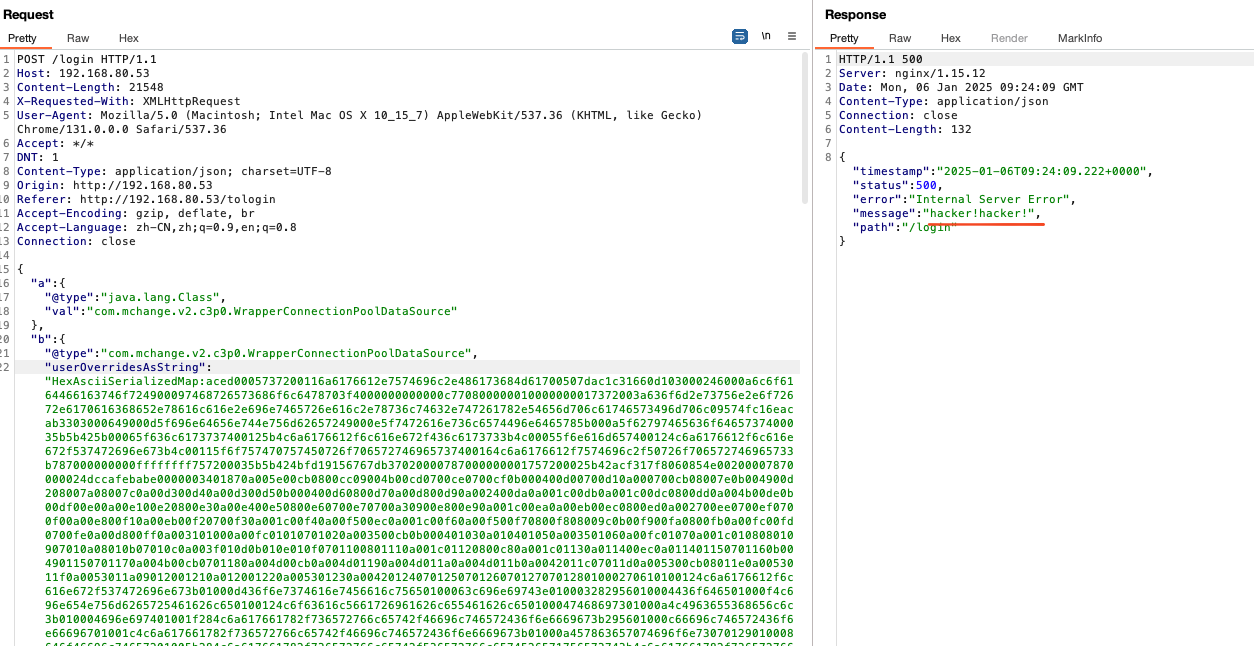Open the Request panel hamburger options menu

coord(792,36)
